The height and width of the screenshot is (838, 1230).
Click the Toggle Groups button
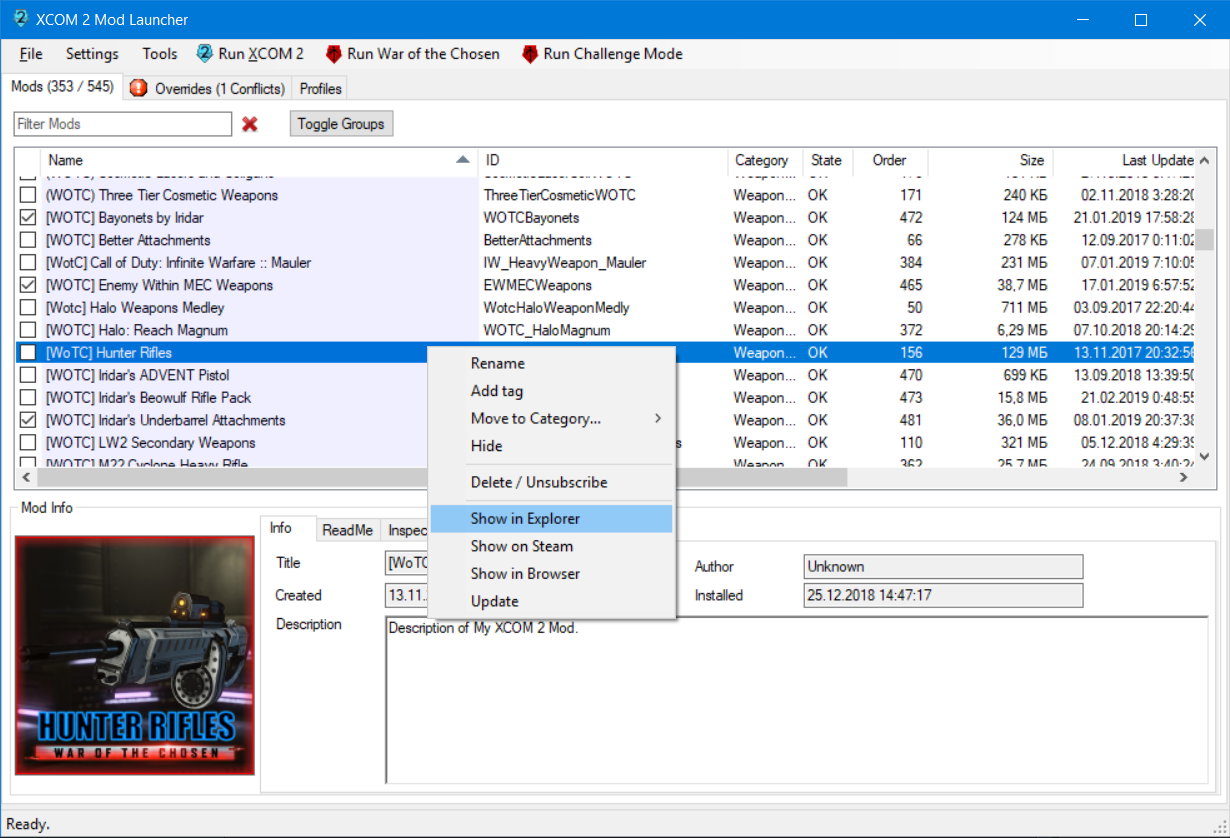(341, 124)
